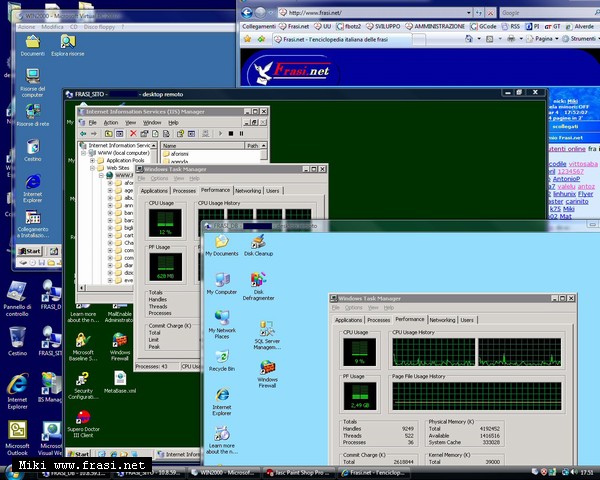Open the Supero Doctor III Client icon

click(x=83, y=416)
